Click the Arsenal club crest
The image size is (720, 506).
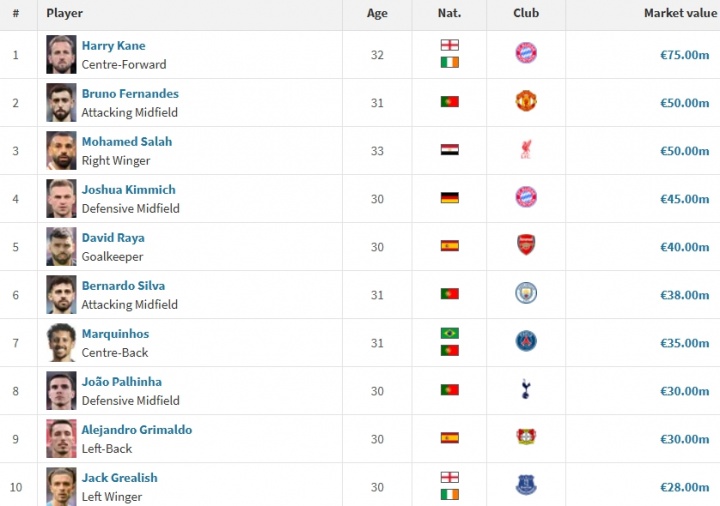(x=526, y=246)
